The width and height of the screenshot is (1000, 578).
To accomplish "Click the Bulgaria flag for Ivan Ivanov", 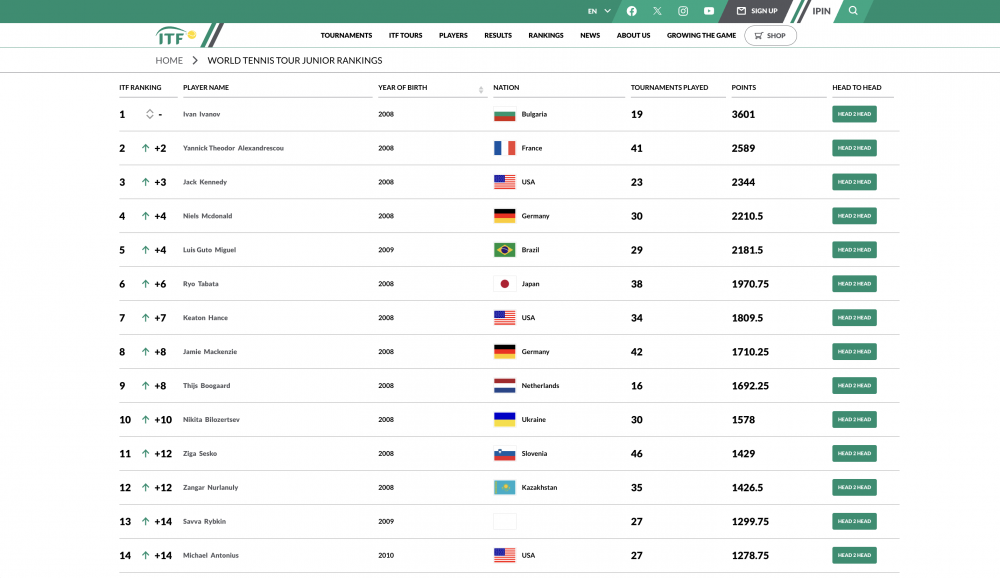I will click(504, 114).
